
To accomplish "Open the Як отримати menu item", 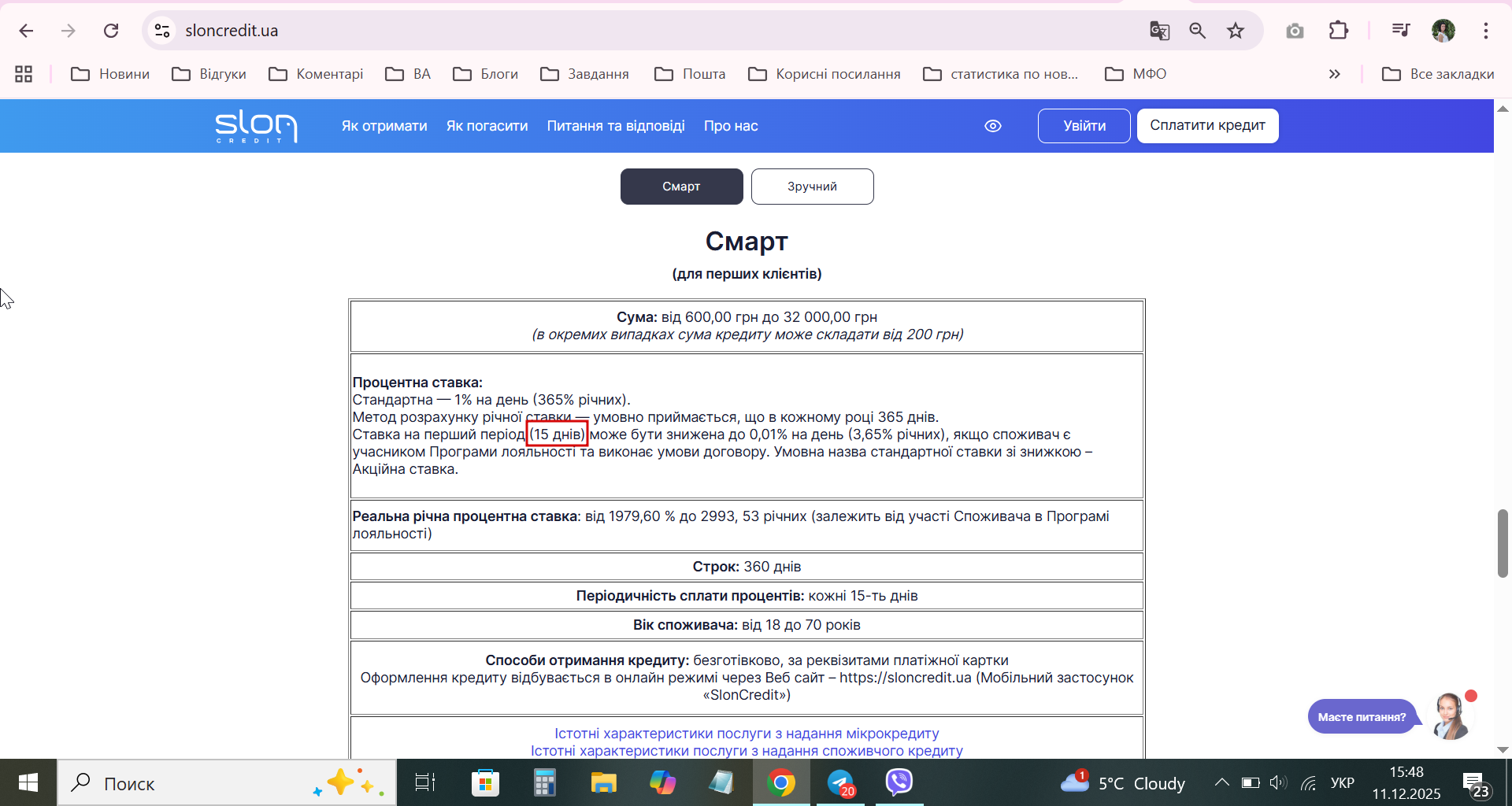I will click(x=384, y=126).
